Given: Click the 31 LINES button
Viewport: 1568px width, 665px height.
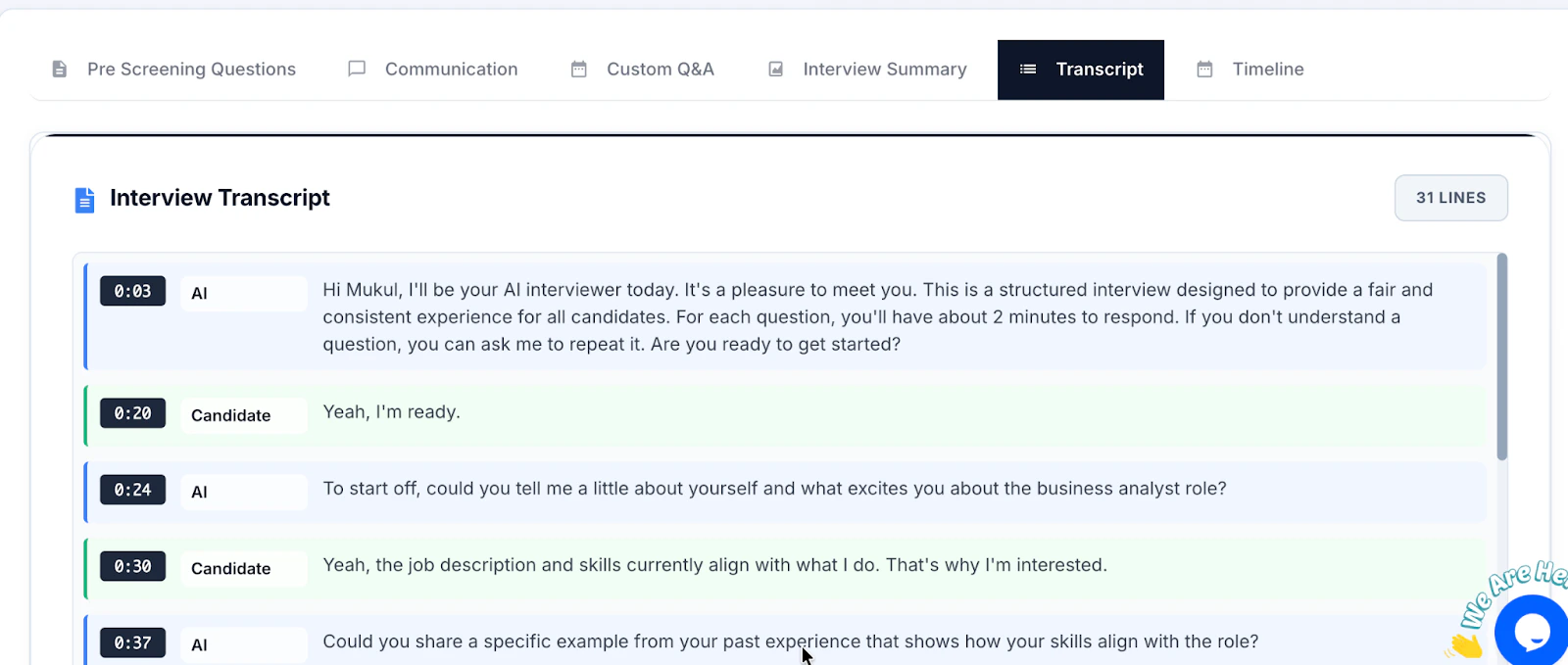Looking at the screenshot, I should 1450,198.
